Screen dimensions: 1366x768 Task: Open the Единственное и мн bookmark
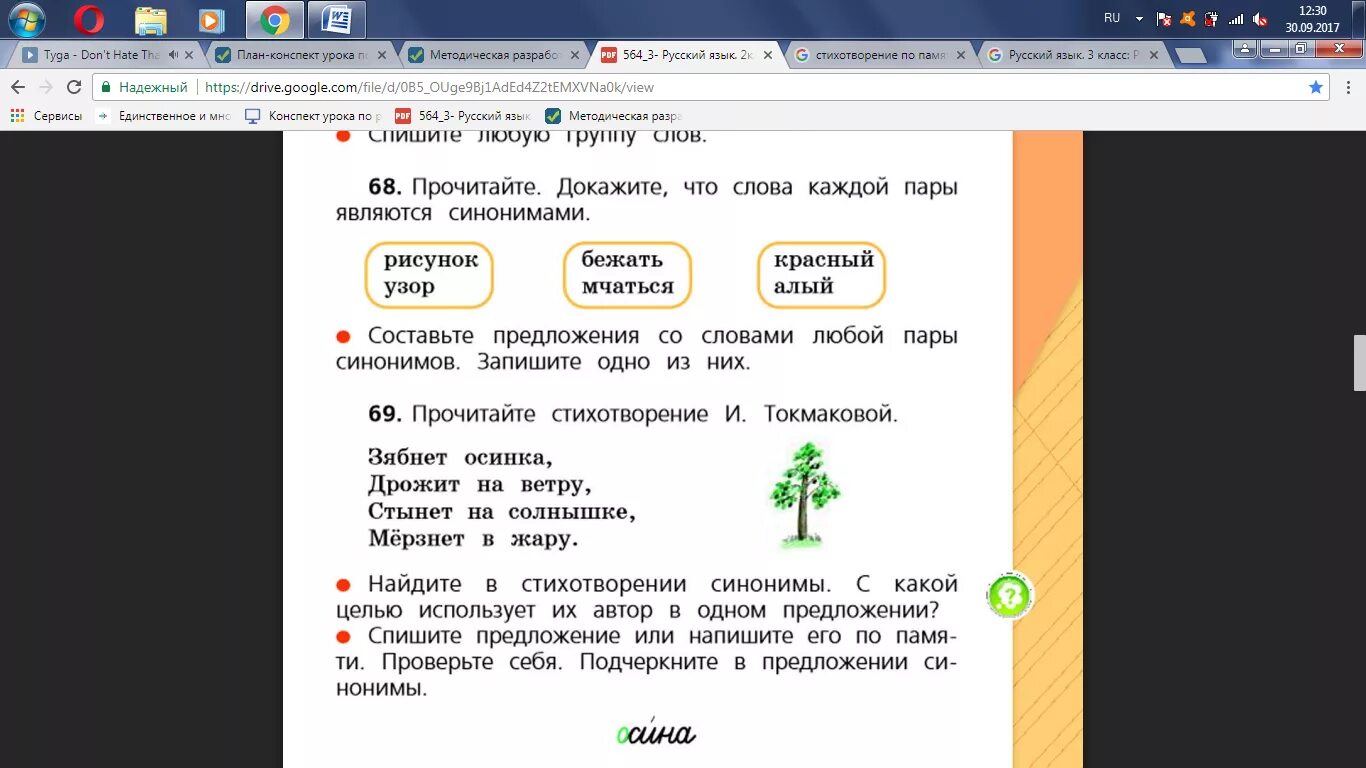click(163, 116)
